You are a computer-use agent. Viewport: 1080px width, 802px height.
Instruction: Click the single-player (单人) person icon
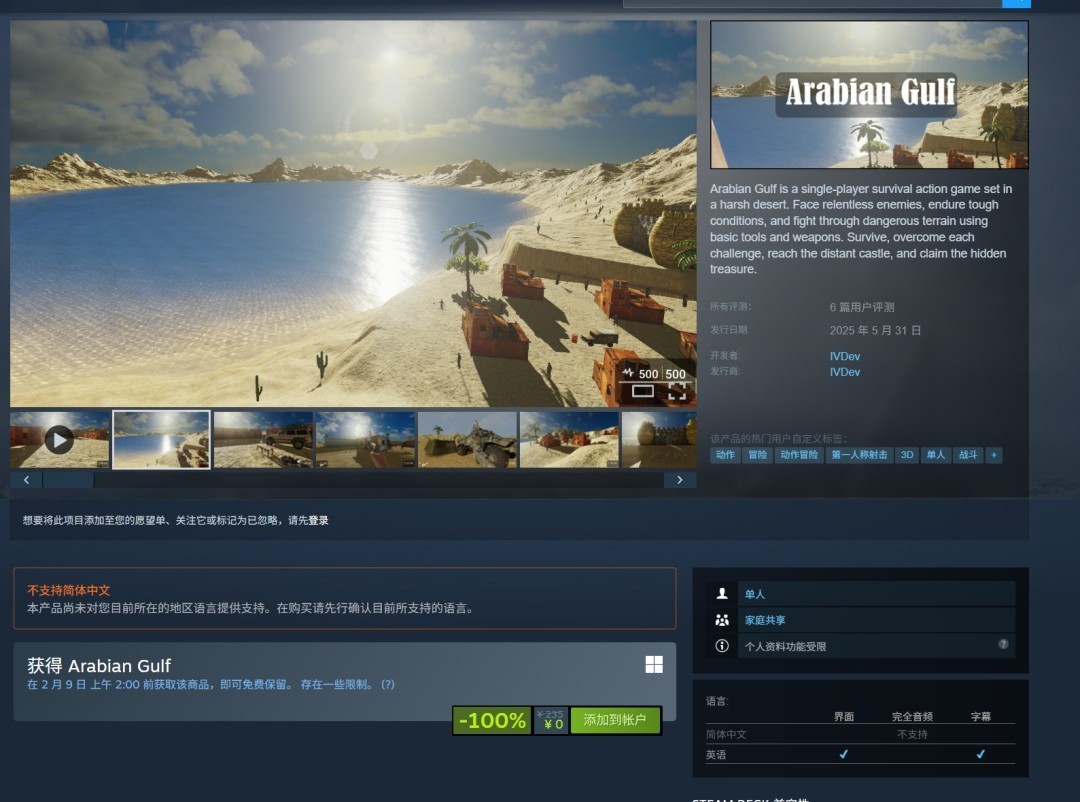[723, 593]
